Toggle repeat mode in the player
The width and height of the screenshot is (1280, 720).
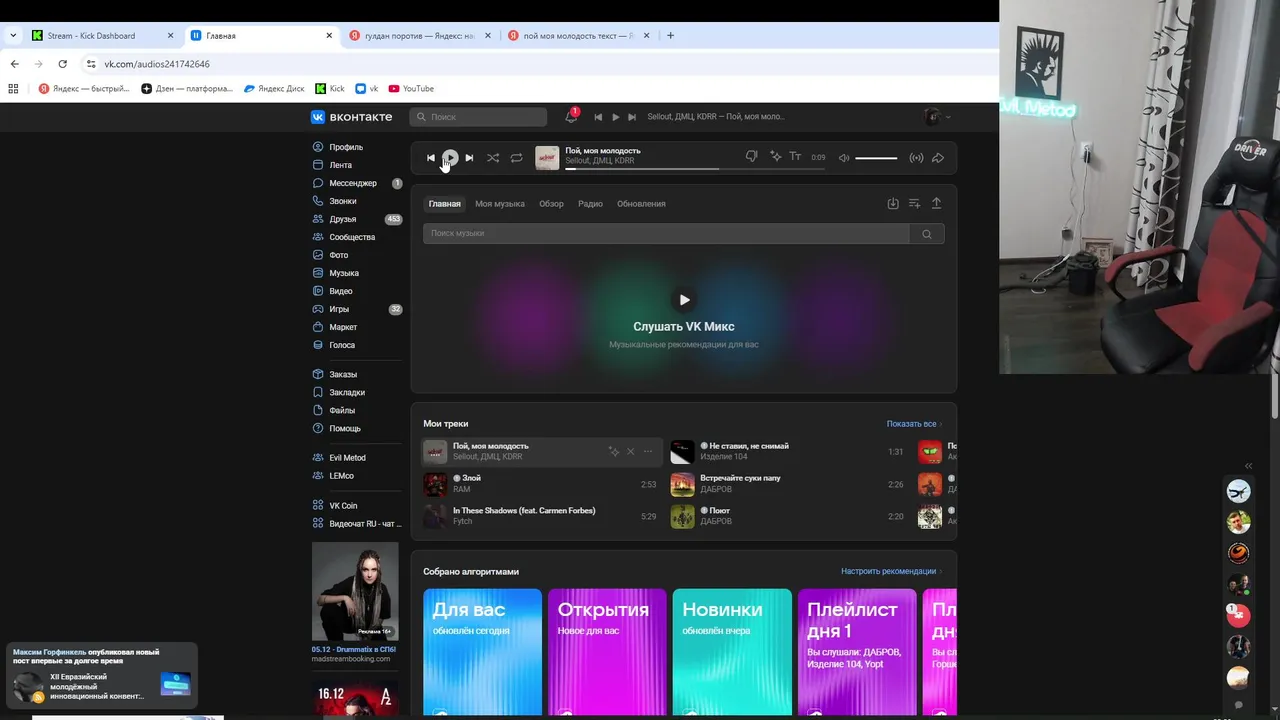coord(516,158)
